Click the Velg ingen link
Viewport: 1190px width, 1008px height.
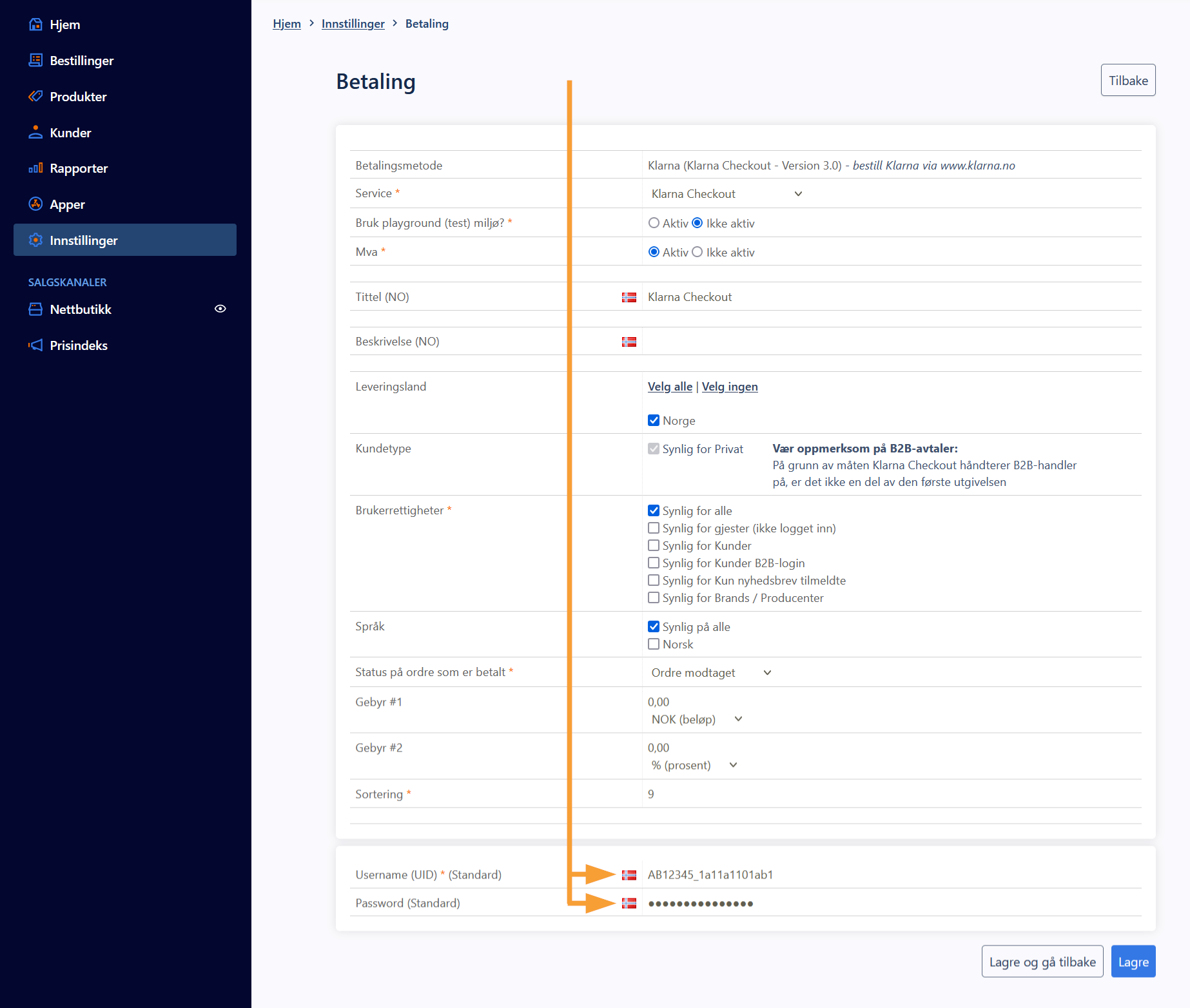click(730, 387)
